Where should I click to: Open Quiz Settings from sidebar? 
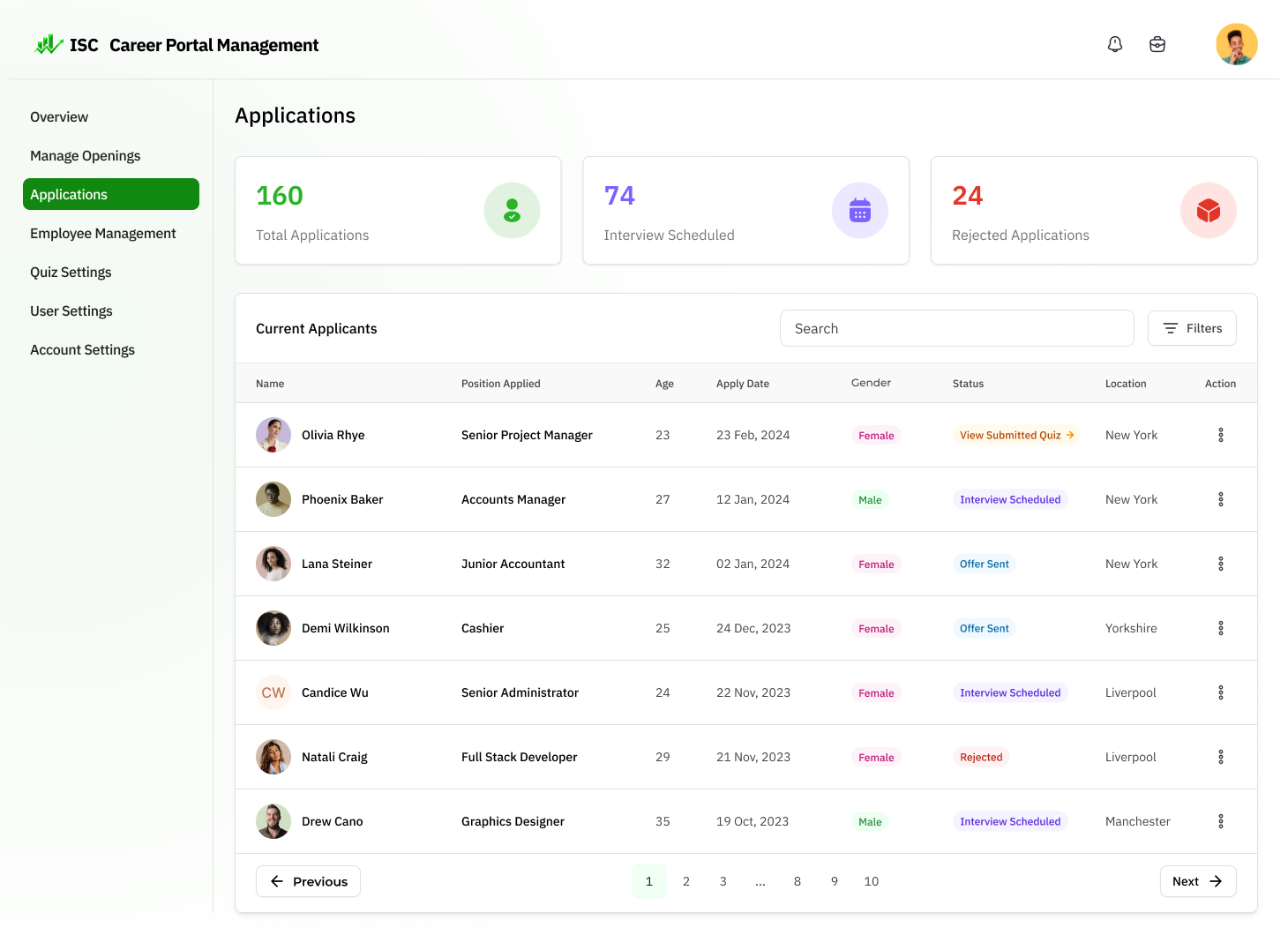tap(71, 273)
